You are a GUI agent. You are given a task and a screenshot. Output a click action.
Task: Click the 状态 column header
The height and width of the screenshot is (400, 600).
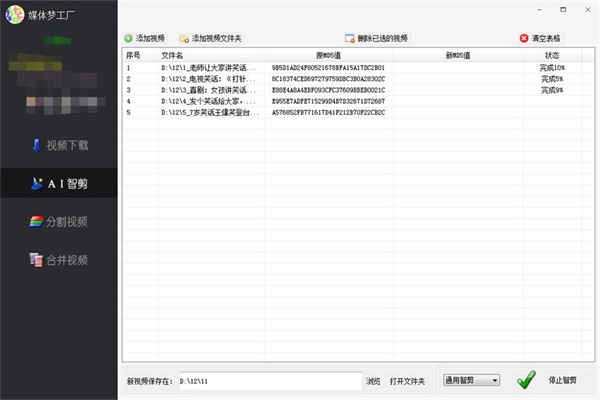coord(552,56)
